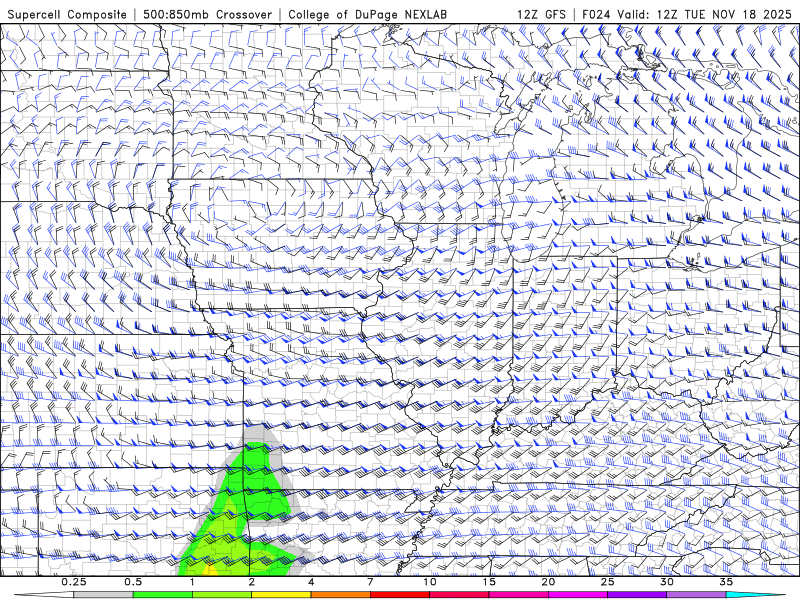
Task: Click the color scale label 20
Action: pyautogui.click(x=548, y=582)
